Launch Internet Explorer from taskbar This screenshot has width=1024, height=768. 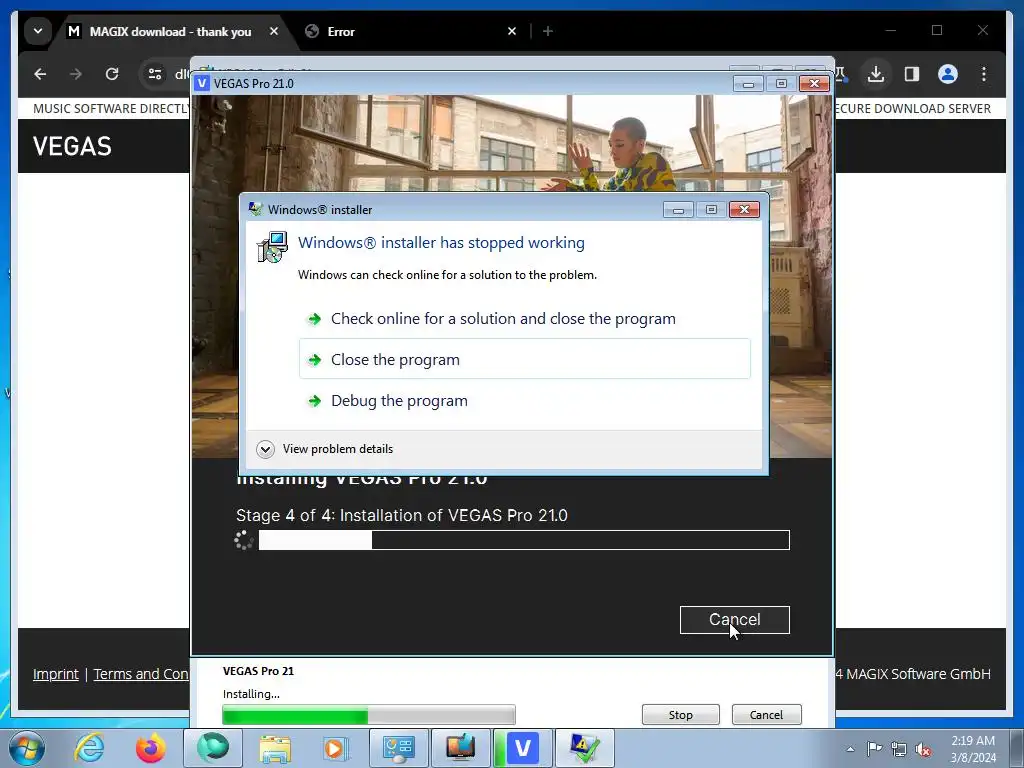(89, 748)
